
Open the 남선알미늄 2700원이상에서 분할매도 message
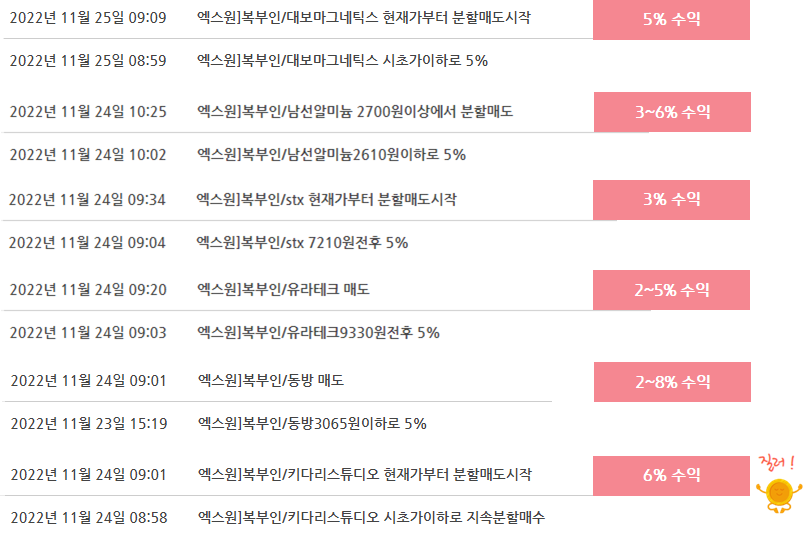click(355, 111)
